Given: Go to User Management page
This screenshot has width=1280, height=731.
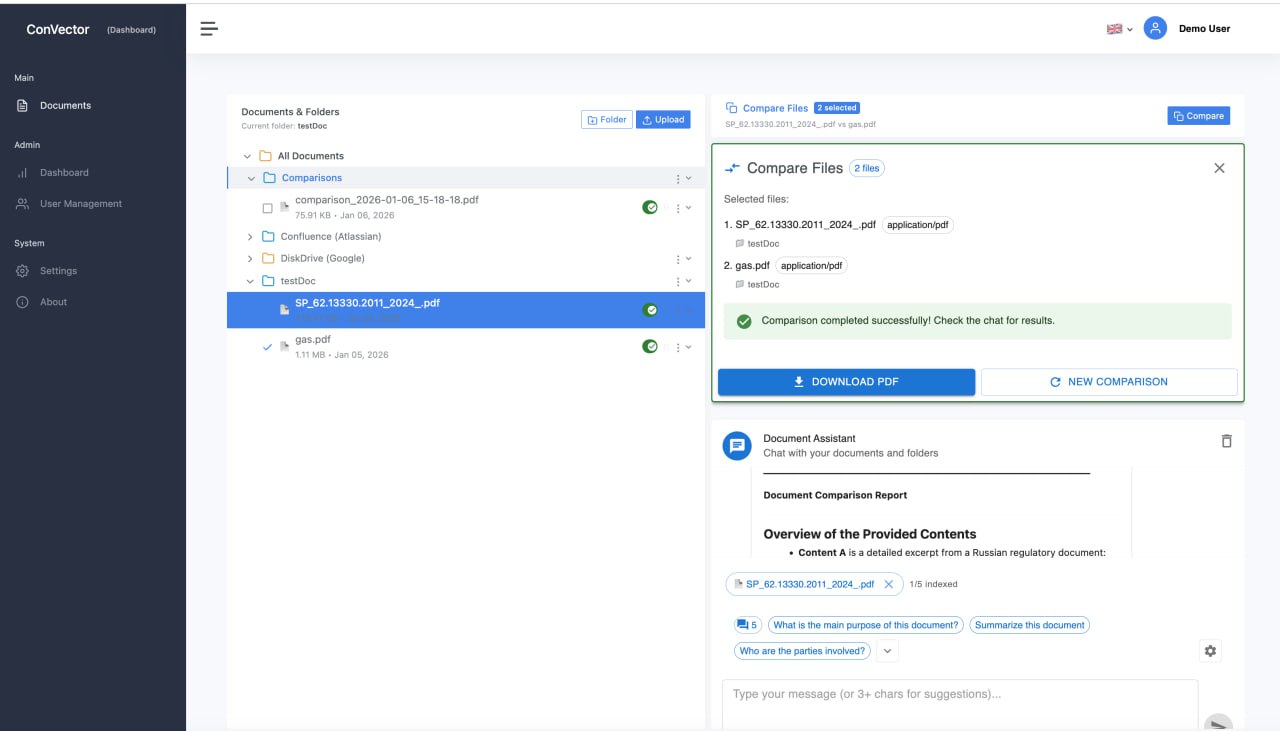Looking at the screenshot, I should tap(80, 204).
